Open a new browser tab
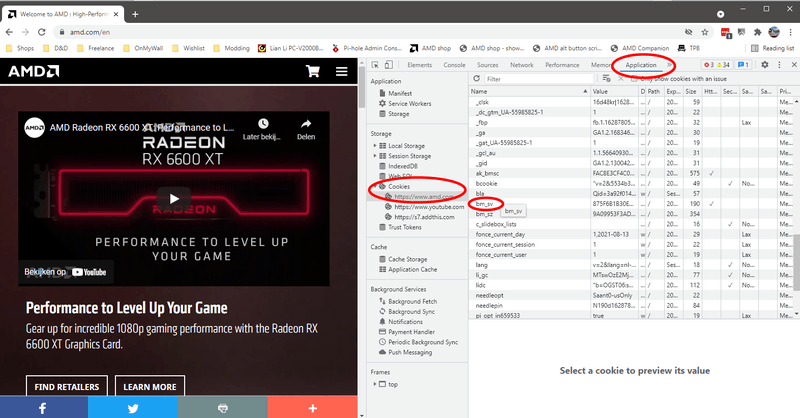Screen dimensions: 800x418 click(135, 14)
